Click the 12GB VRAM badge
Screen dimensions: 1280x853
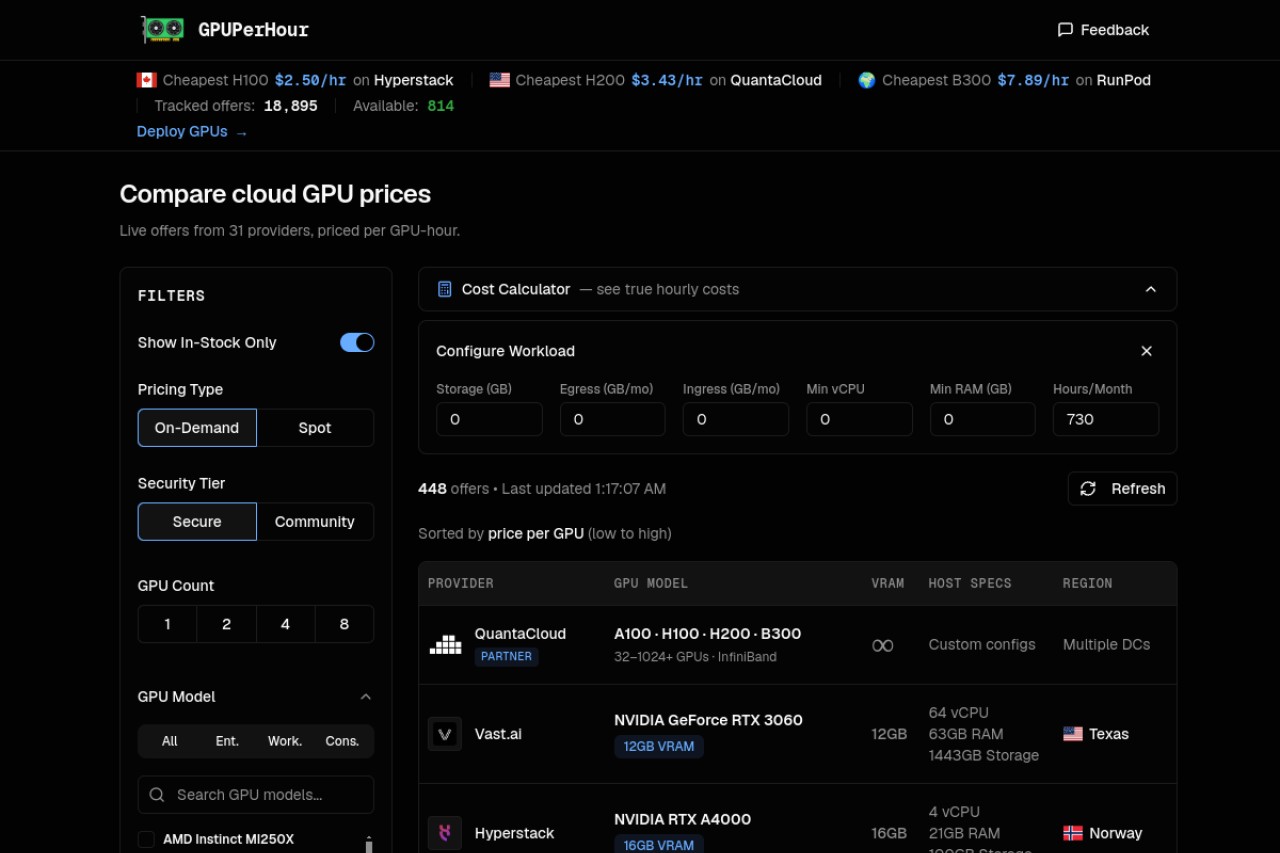click(659, 747)
